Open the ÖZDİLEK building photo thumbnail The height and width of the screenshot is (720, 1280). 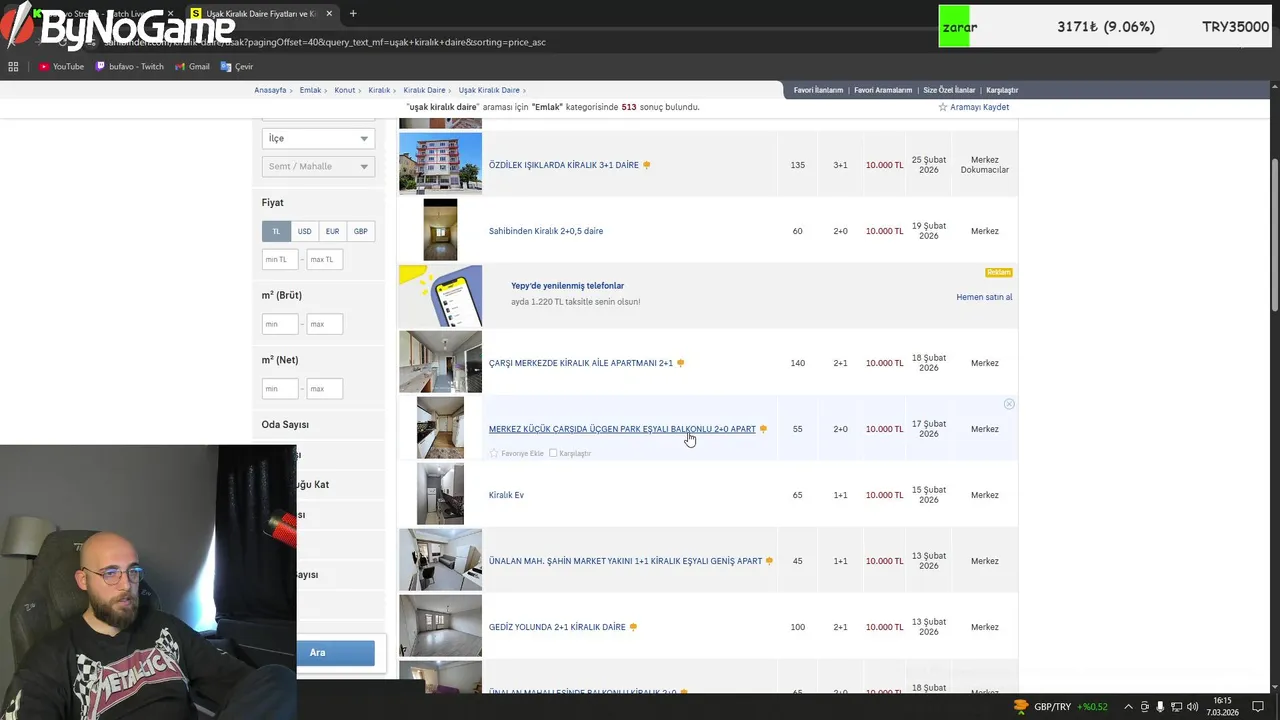(x=440, y=163)
